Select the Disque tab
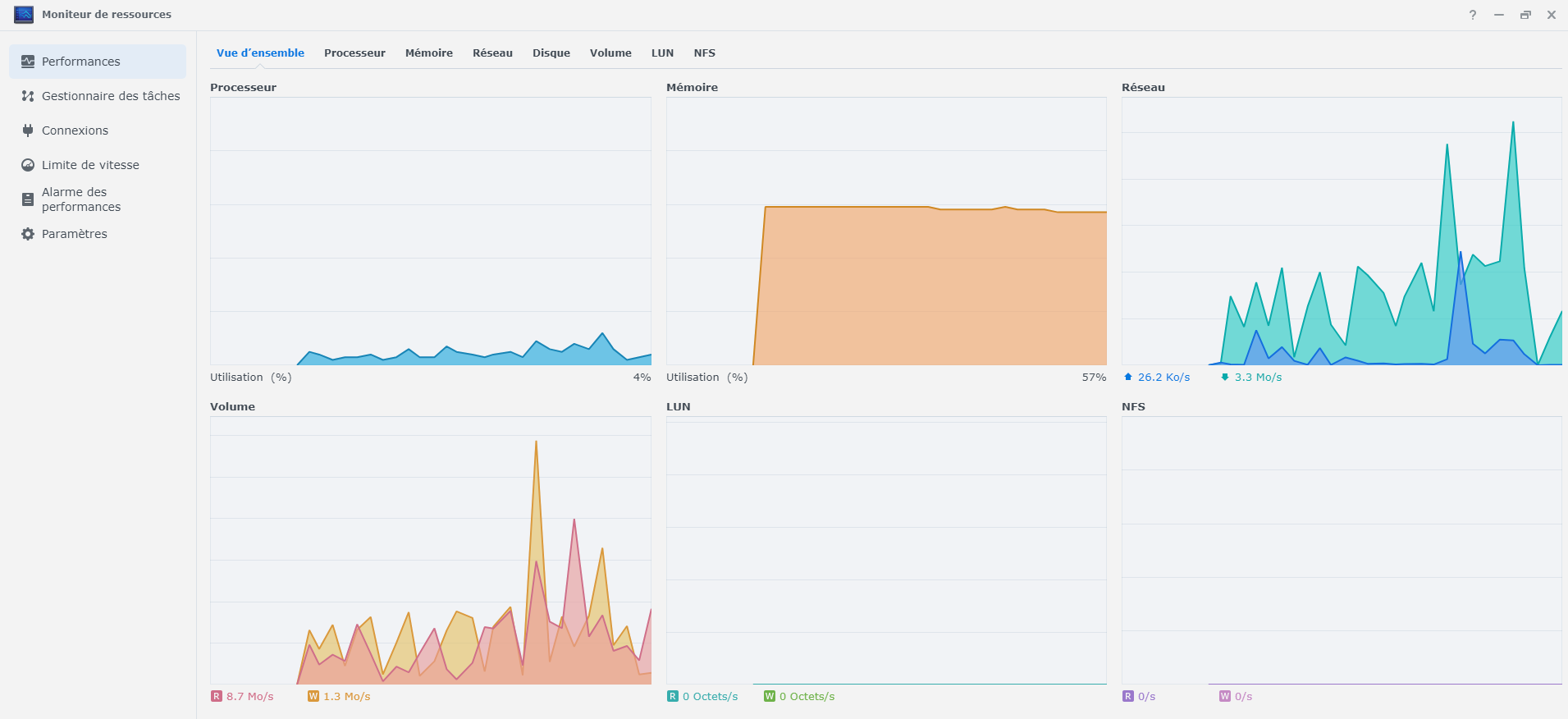 click(x=551, y=53)
